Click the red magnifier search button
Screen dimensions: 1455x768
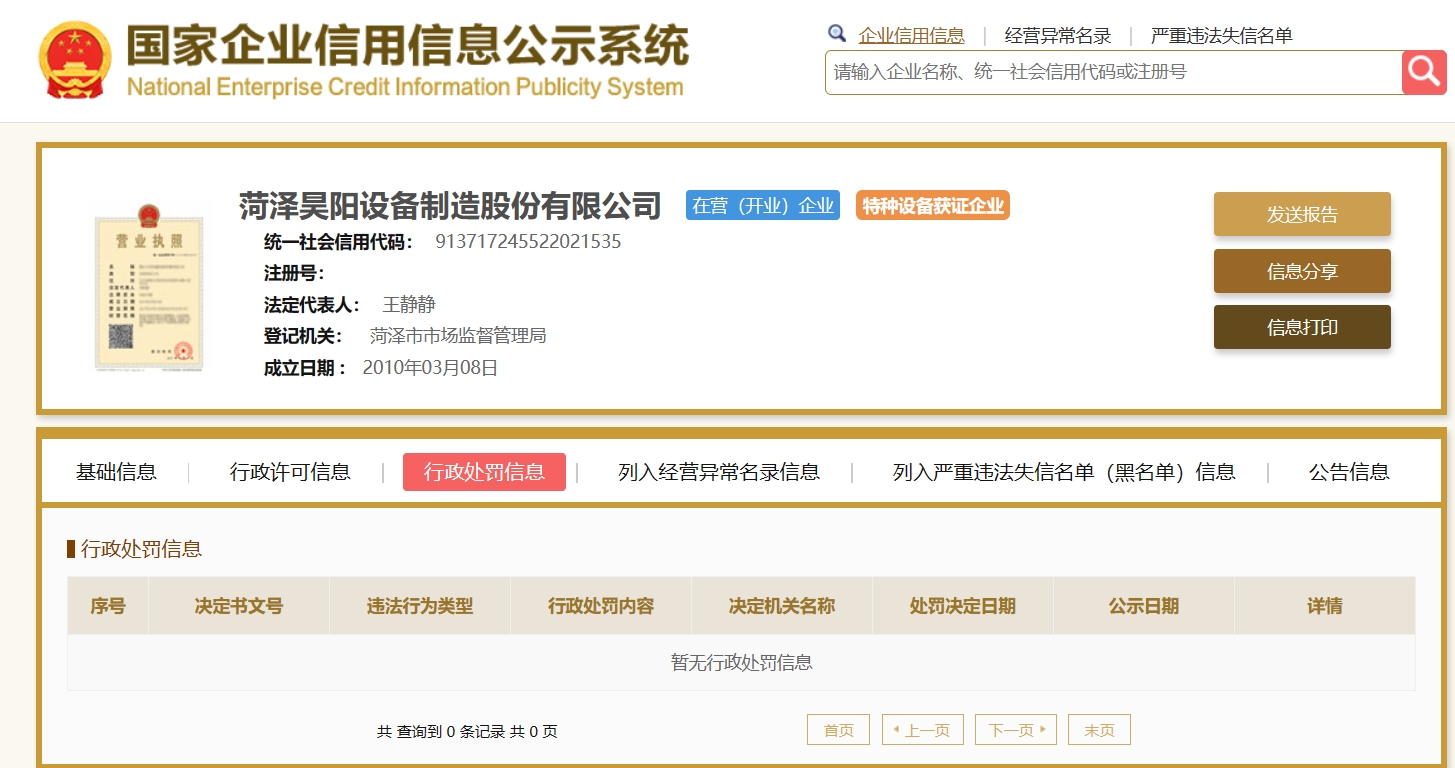pos(1424,72)
